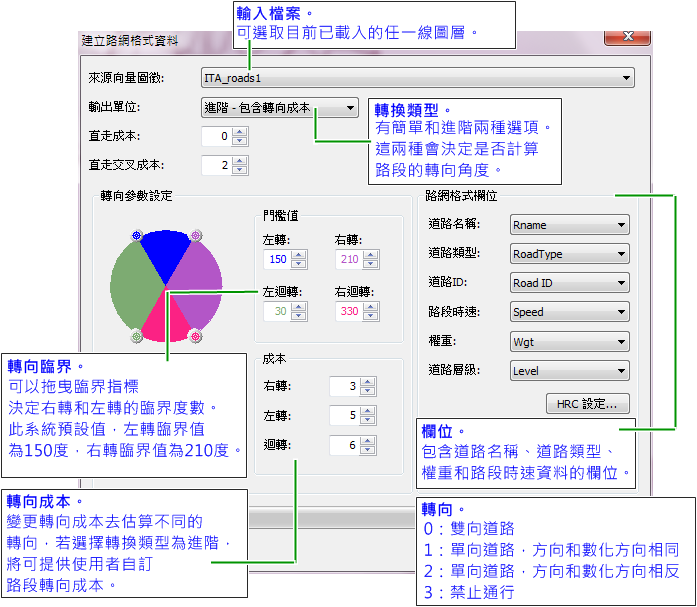The width and height of the screenshot is (697, 607).
Task: Click the 直走成本 input field showing 0
Action: pyautogui.click(x=217, y=136)
